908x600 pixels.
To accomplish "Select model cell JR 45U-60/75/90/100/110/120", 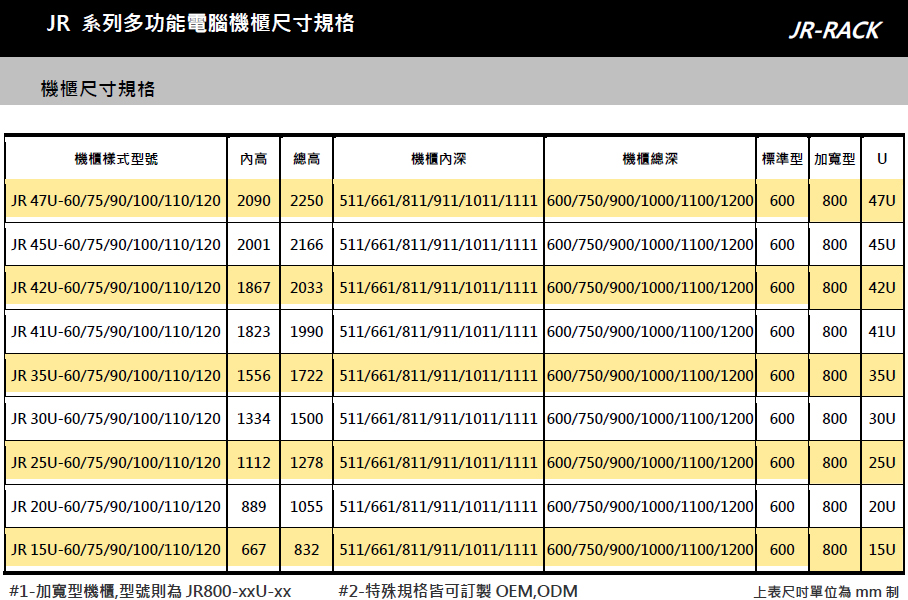I will pos(116,244).
